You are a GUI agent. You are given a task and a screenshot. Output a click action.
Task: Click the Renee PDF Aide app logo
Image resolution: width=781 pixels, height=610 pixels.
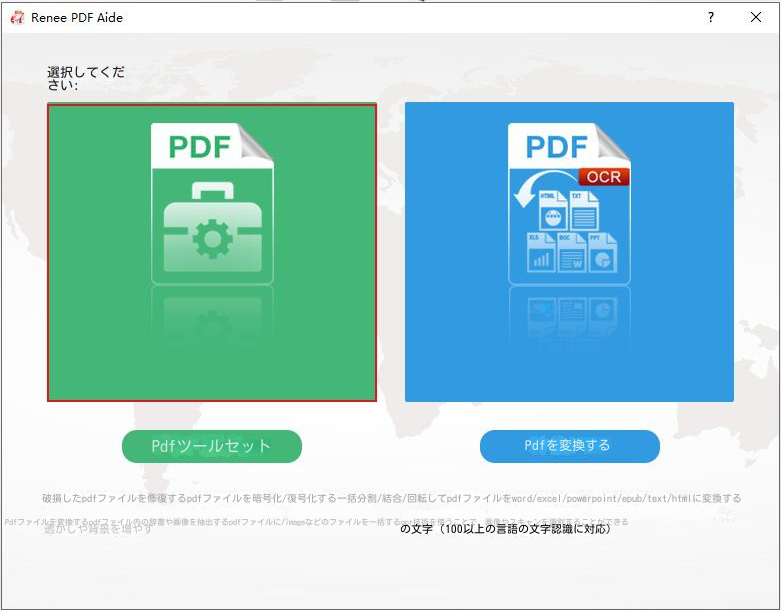(17, 17)
